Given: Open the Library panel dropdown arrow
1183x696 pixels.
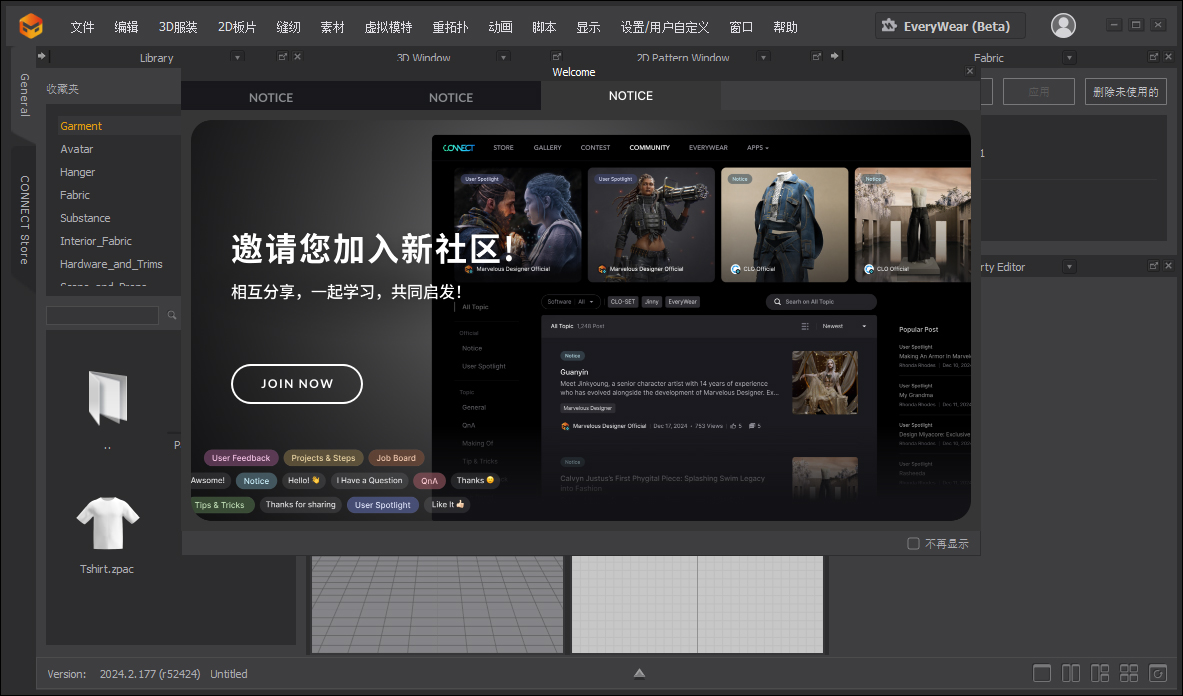Looking at the screenshot, I should coord(236,57).
